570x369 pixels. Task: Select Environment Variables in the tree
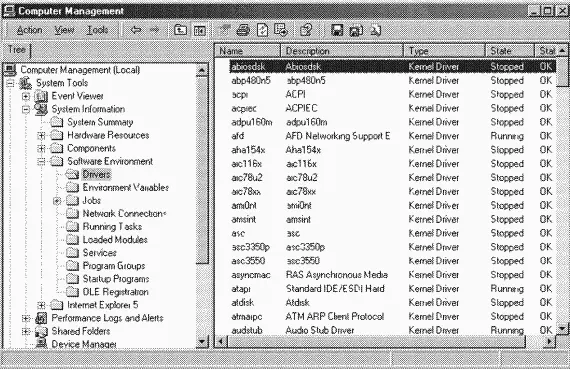click(x=125, y=188)
